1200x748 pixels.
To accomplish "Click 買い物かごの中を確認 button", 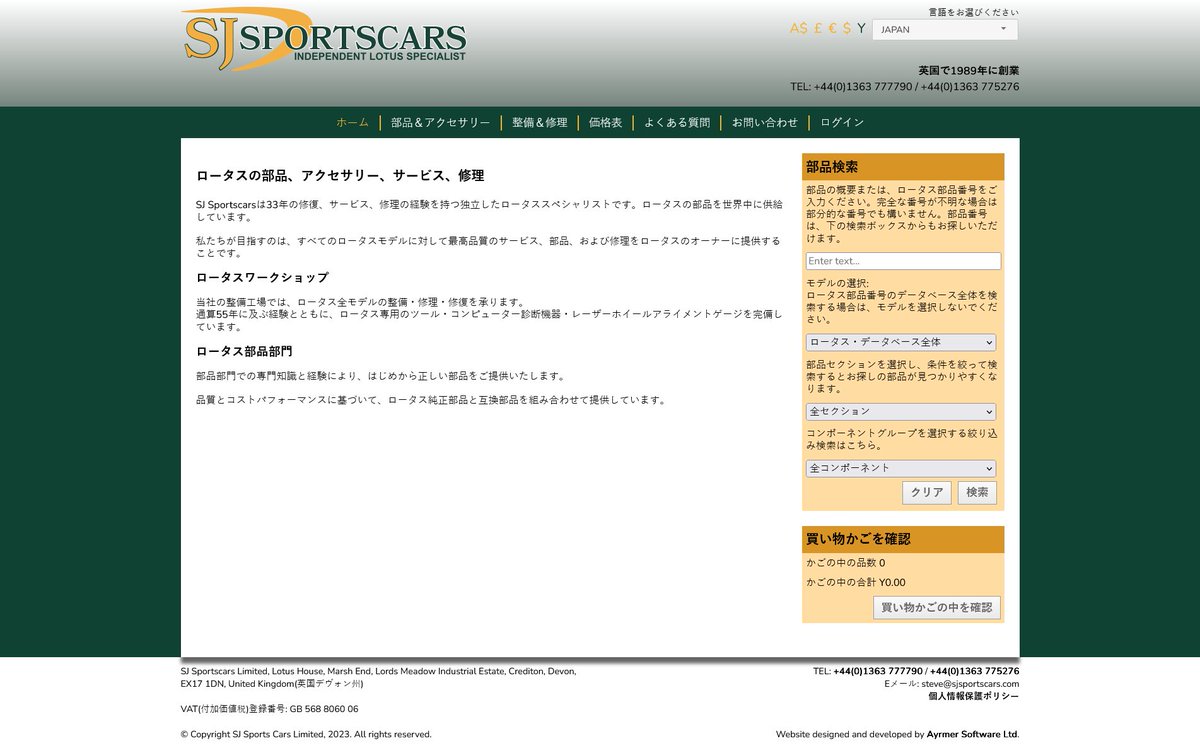I will [x=937, y=607].
